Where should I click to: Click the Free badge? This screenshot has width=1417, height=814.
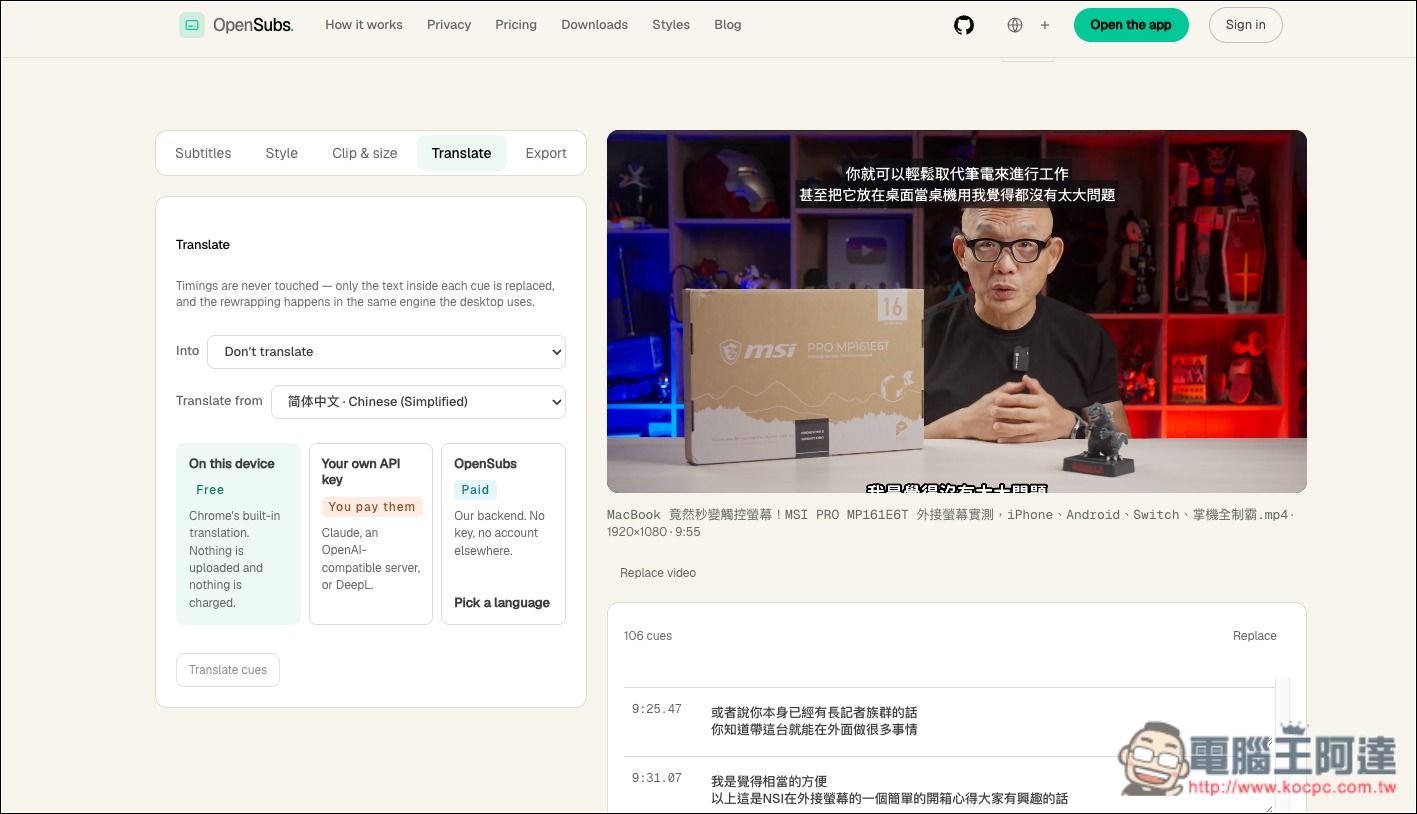(210, 490)
